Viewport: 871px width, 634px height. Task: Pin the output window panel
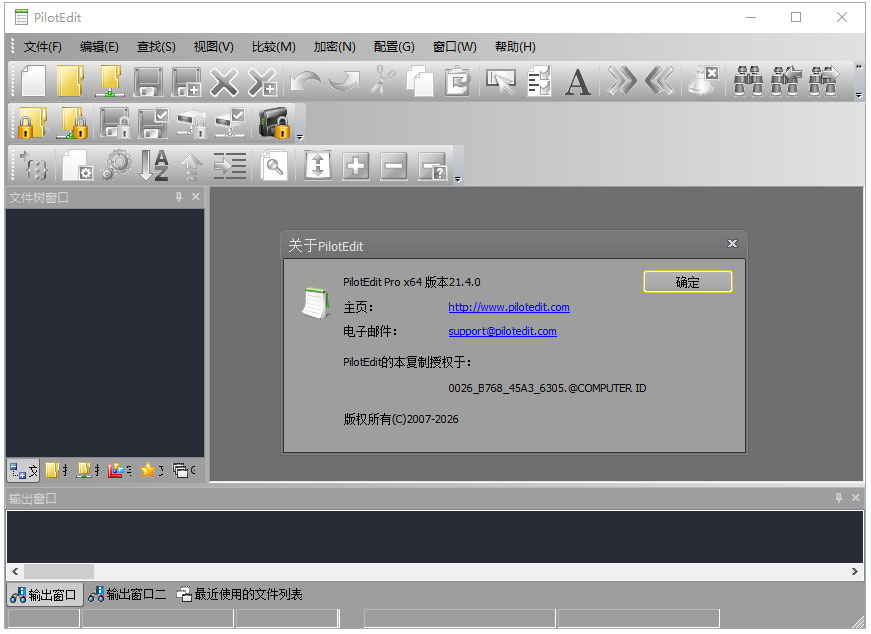tap(839, 498)
